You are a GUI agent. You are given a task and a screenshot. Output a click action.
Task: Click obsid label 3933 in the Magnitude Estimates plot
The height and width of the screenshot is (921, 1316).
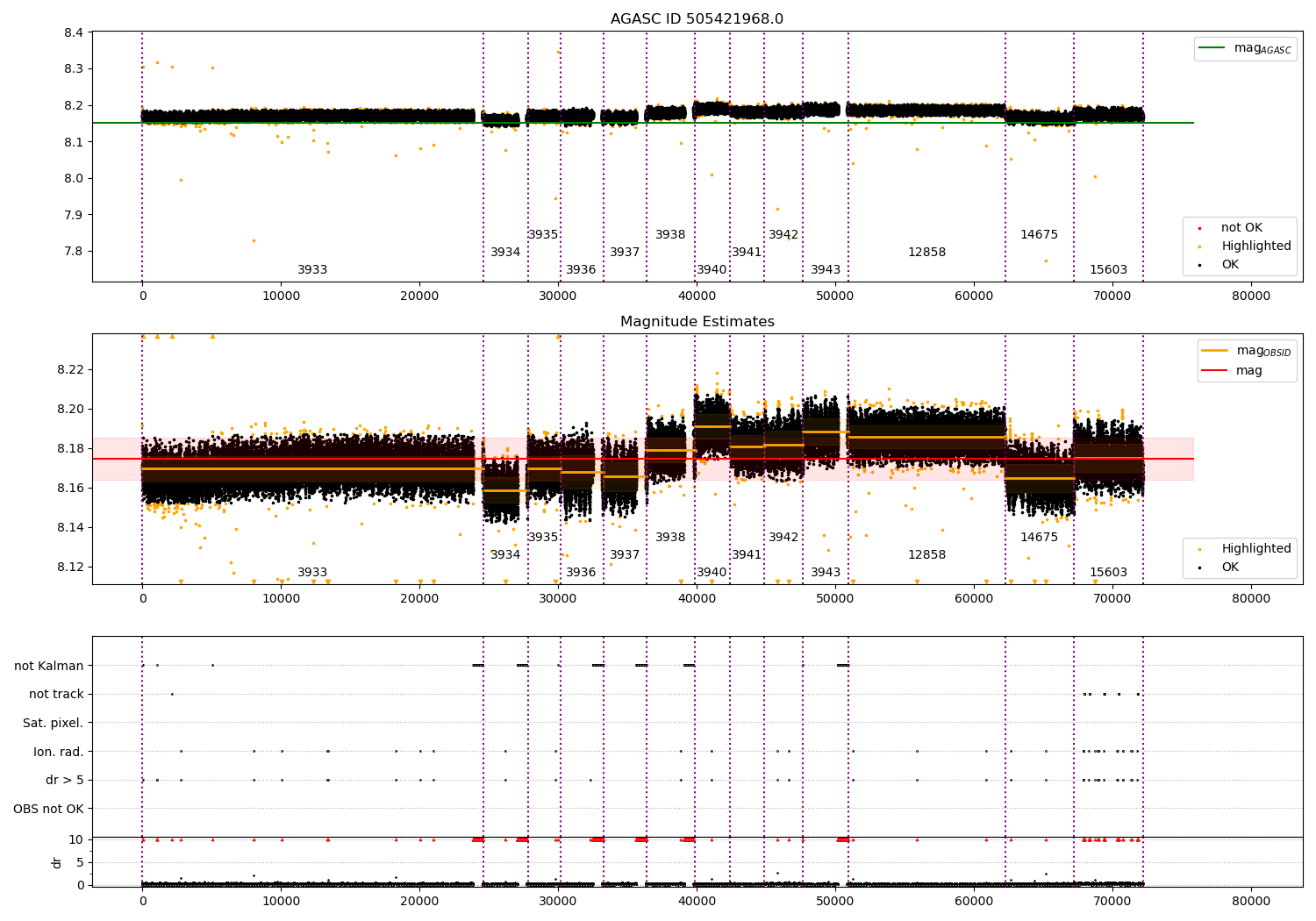tap(312, 572)
